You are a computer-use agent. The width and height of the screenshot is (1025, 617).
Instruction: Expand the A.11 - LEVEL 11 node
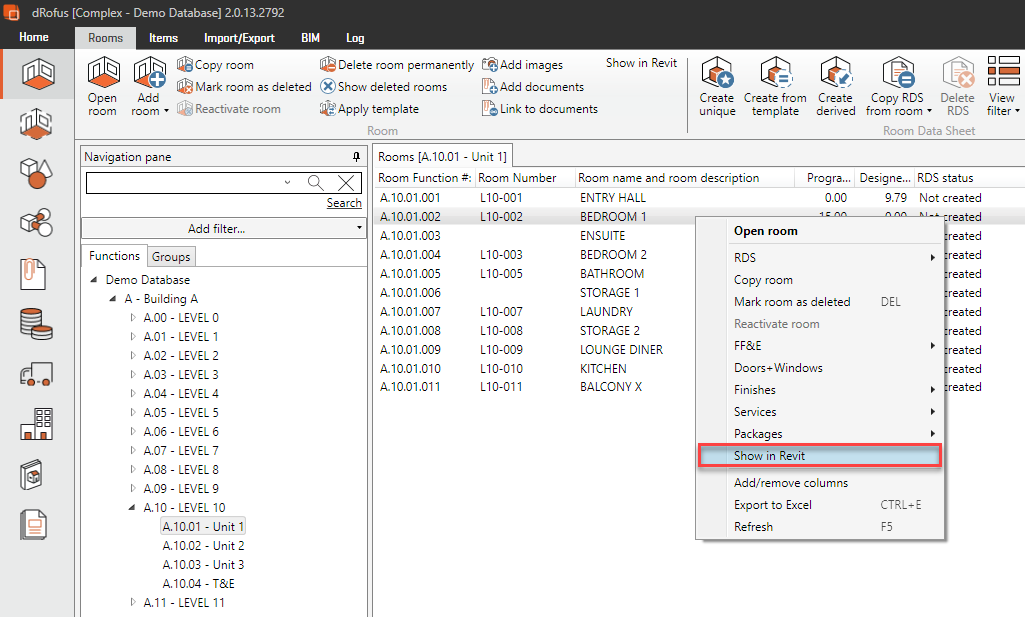134,603
